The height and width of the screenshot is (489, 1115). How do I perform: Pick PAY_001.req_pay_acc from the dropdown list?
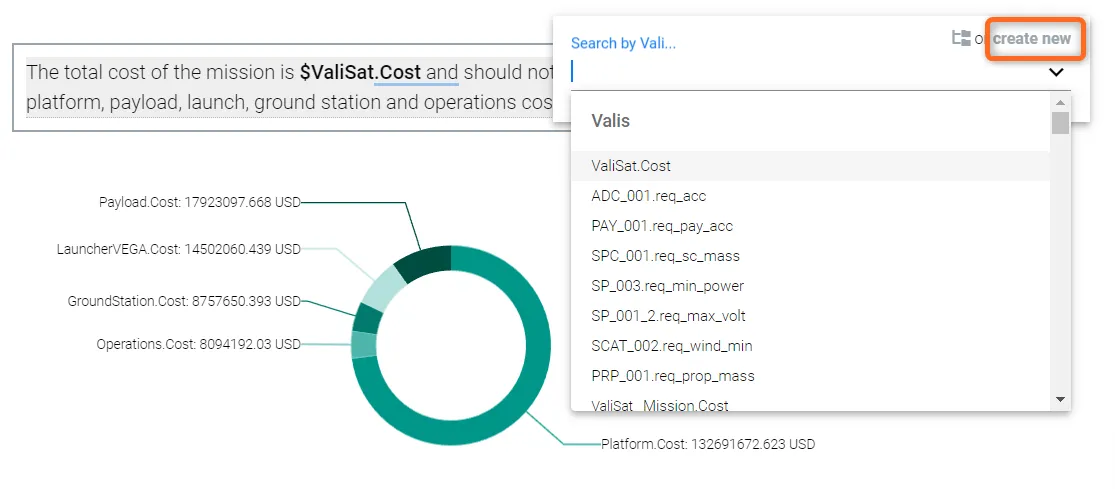tap(662, 226)
